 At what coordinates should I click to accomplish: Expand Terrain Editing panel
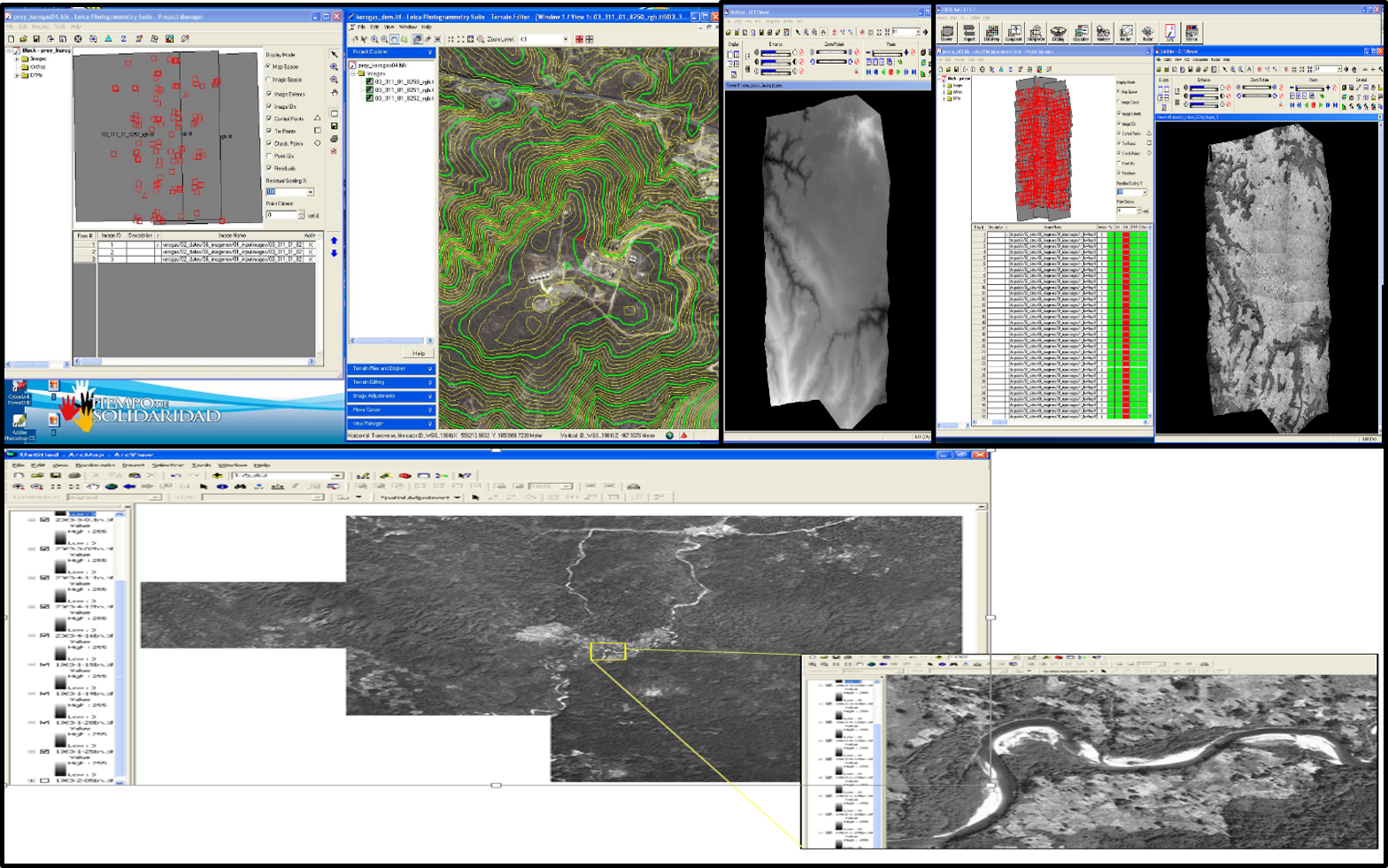tap(391, 382)
